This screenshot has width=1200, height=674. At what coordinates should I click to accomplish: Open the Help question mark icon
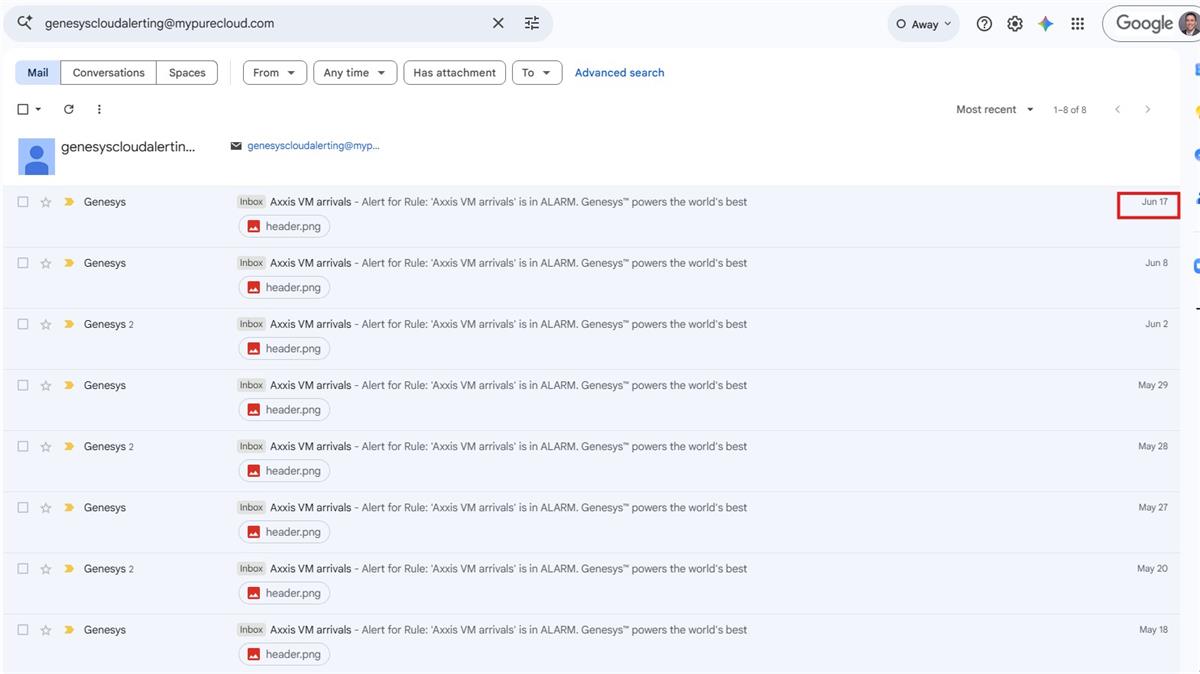tap(984, 24)
